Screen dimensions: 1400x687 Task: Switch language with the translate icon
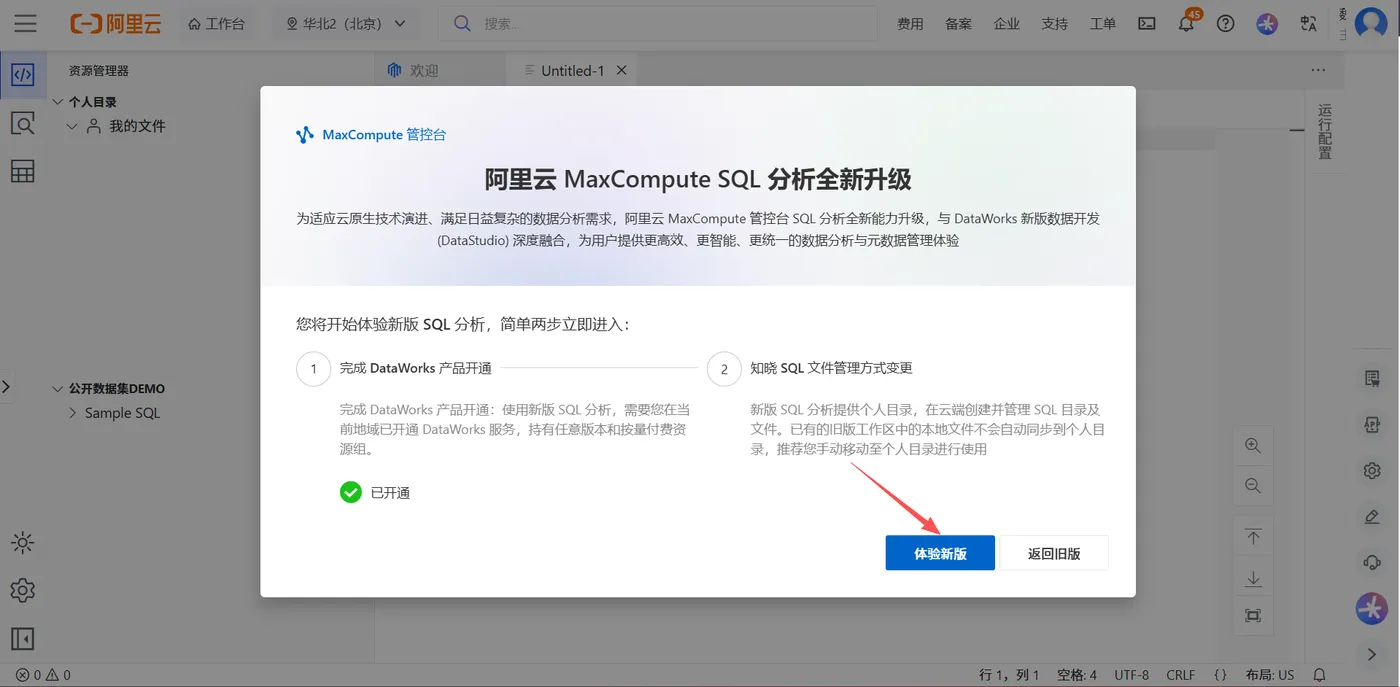[1308, 24]
